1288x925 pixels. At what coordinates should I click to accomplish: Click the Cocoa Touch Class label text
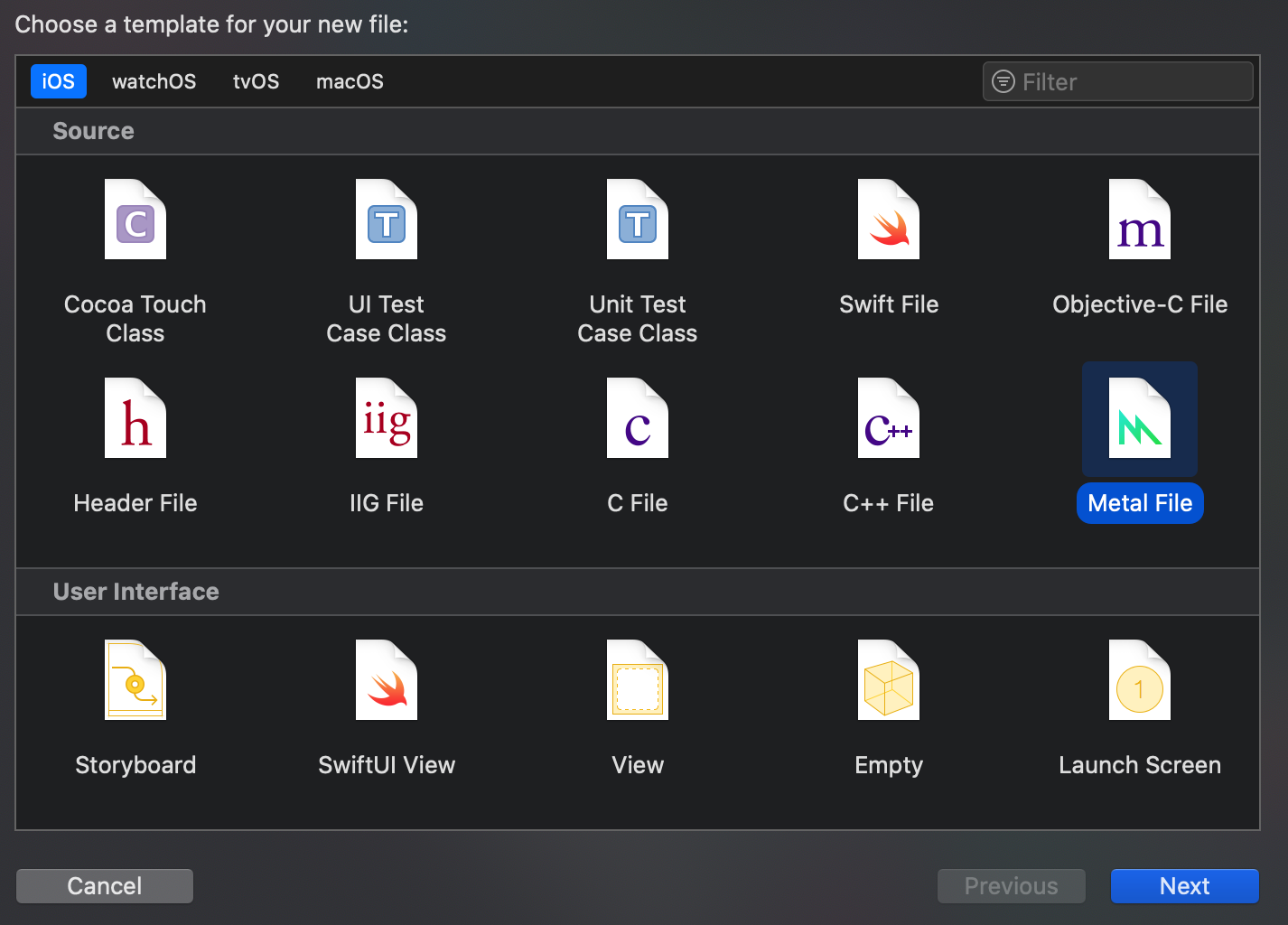(135, 319)
